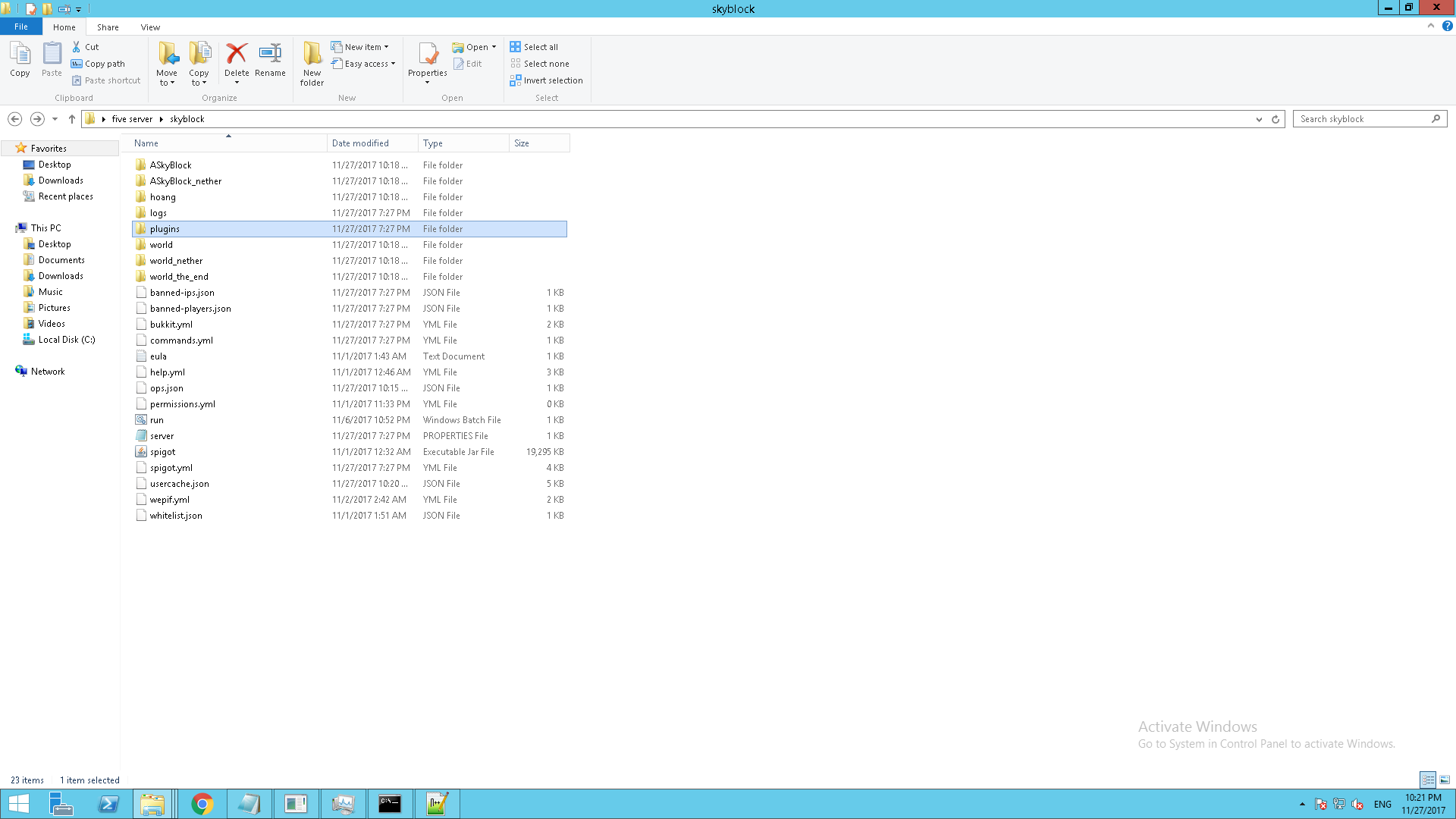The width and height of the screenshot is (1456, 819).
Task: Click the Cut scissors icon
Action: pyautogui.click(x=77, y=47)
